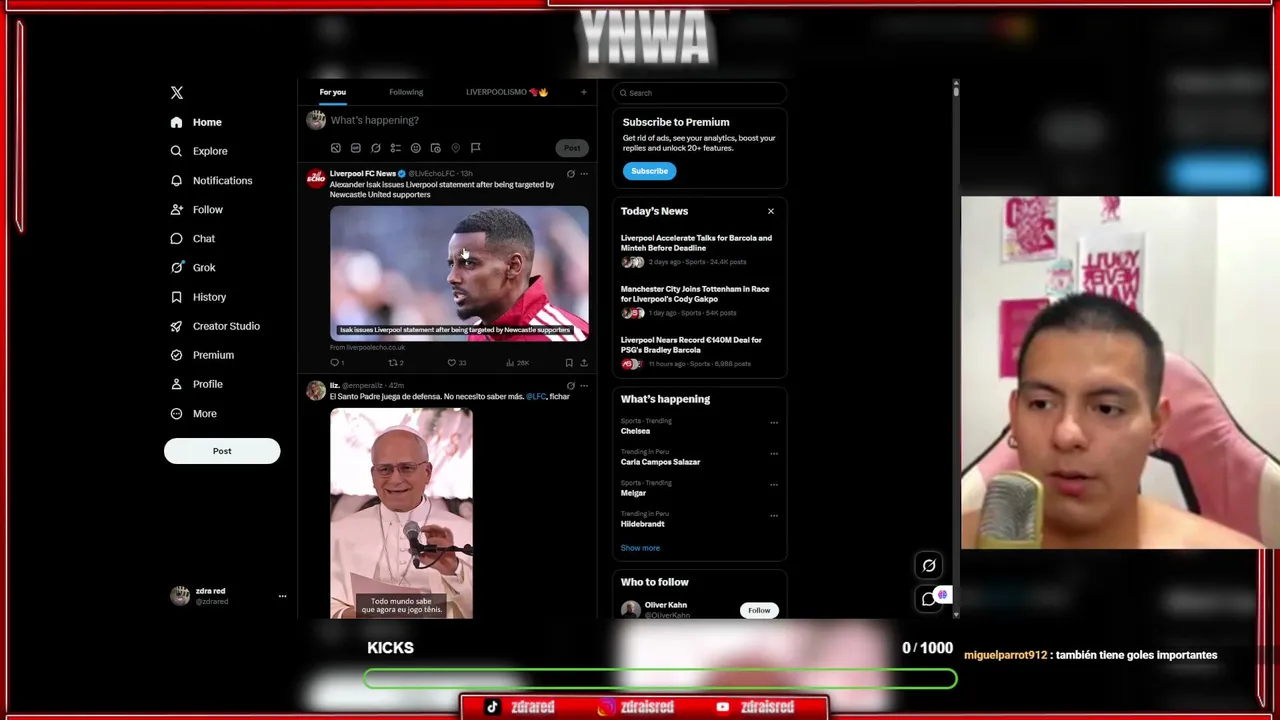The height and width of the screenshot is (720, 1280).
Task: Open the Liverpool FC News profile name
Action: pos(363,174)
